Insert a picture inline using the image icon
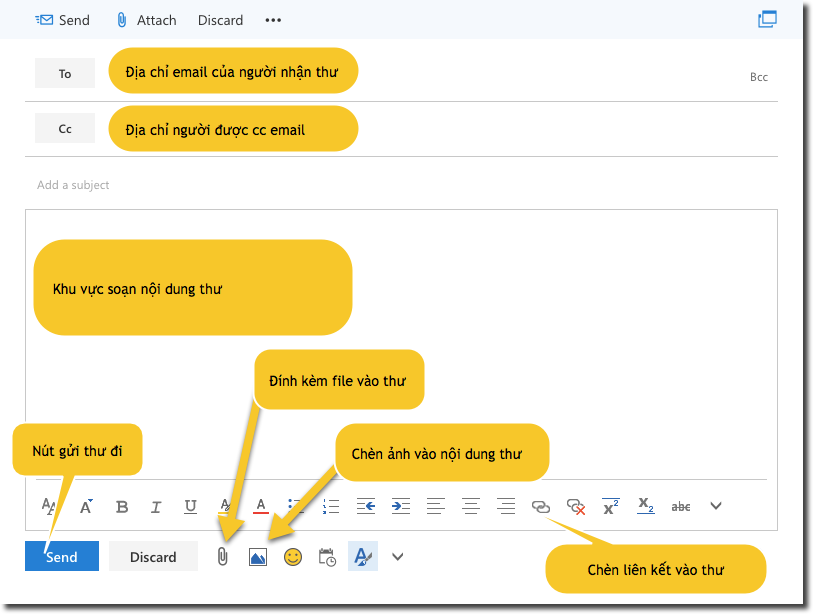This screenshot has width=813, height=614. [258, 557]
